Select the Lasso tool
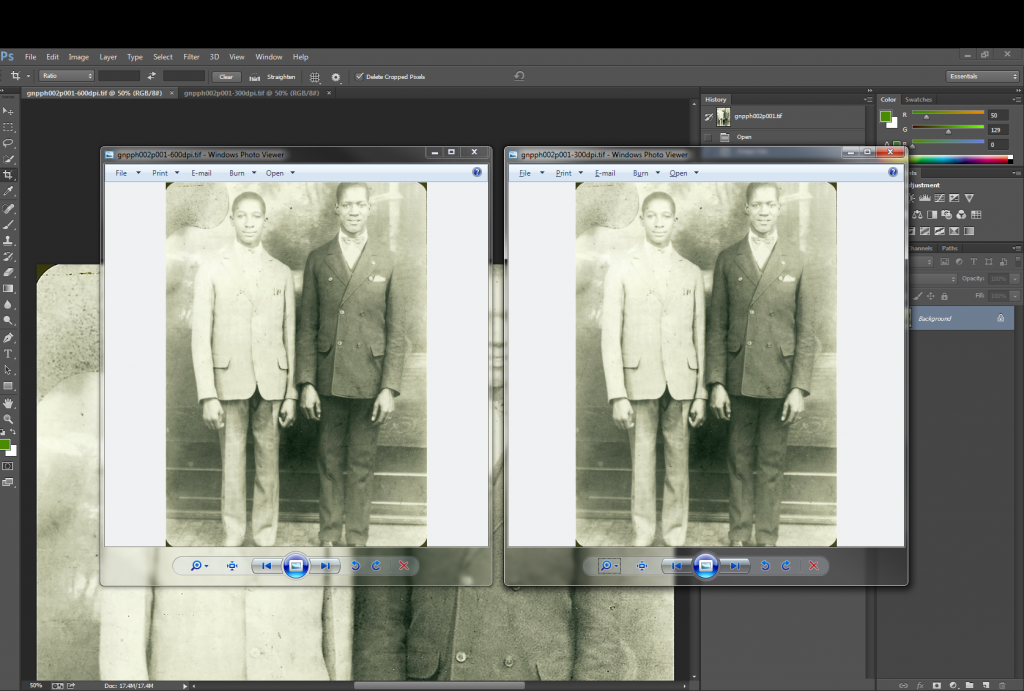 click(8, 143)
